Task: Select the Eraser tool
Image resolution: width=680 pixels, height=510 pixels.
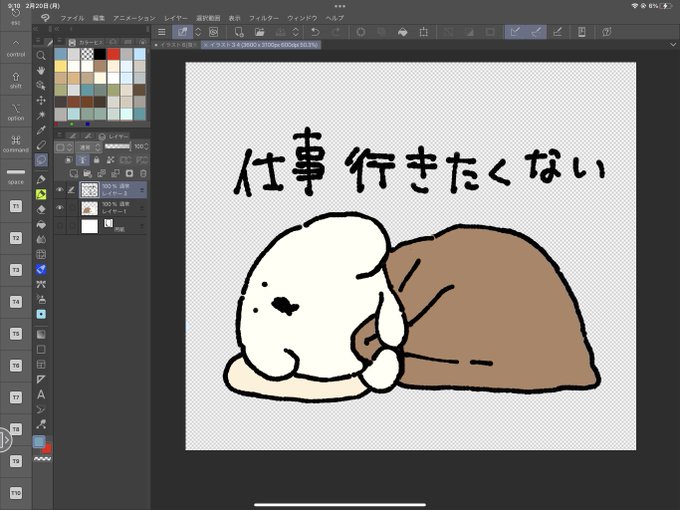Action: pos(41,209)
